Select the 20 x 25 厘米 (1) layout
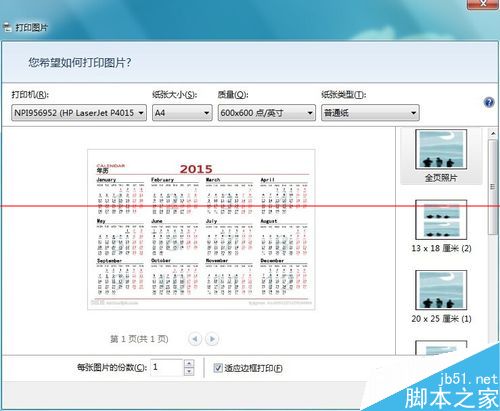The height and width of the screenshot is (411, 500). pos(441,297)
